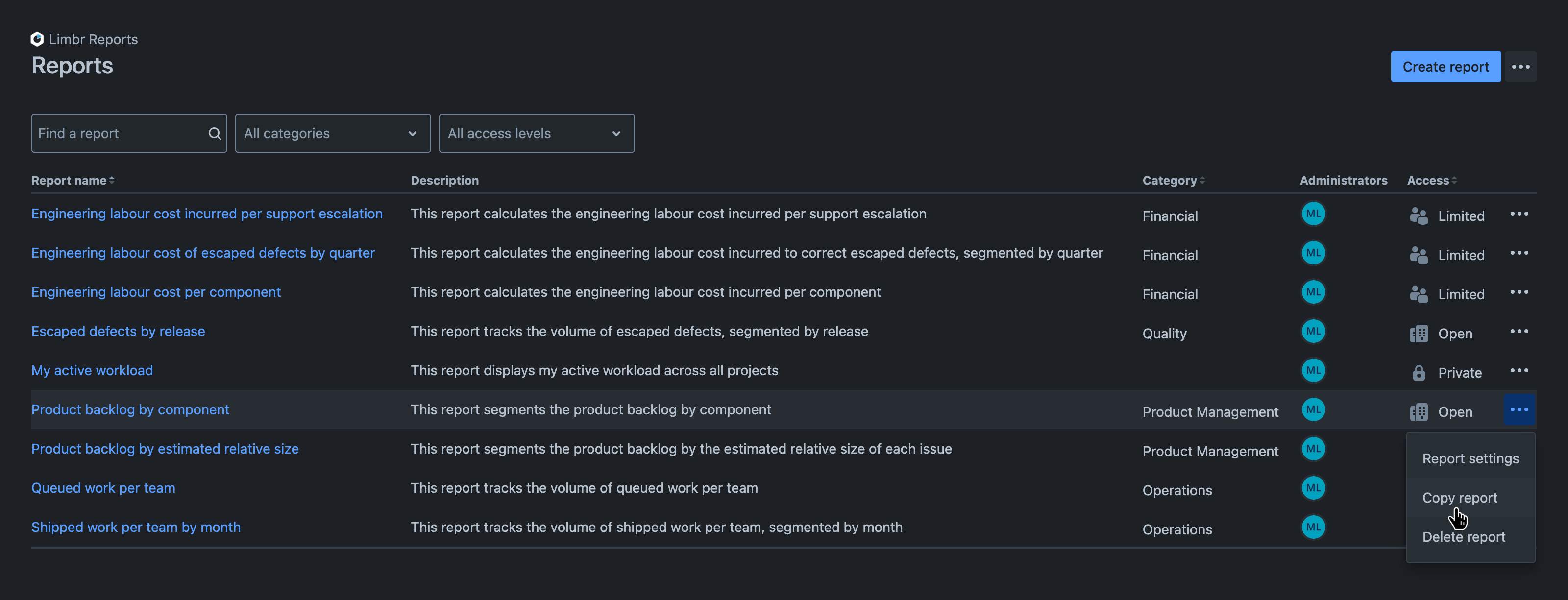
Task: Choose Delete report from the open menu
Action: (x=1463, y=537)
